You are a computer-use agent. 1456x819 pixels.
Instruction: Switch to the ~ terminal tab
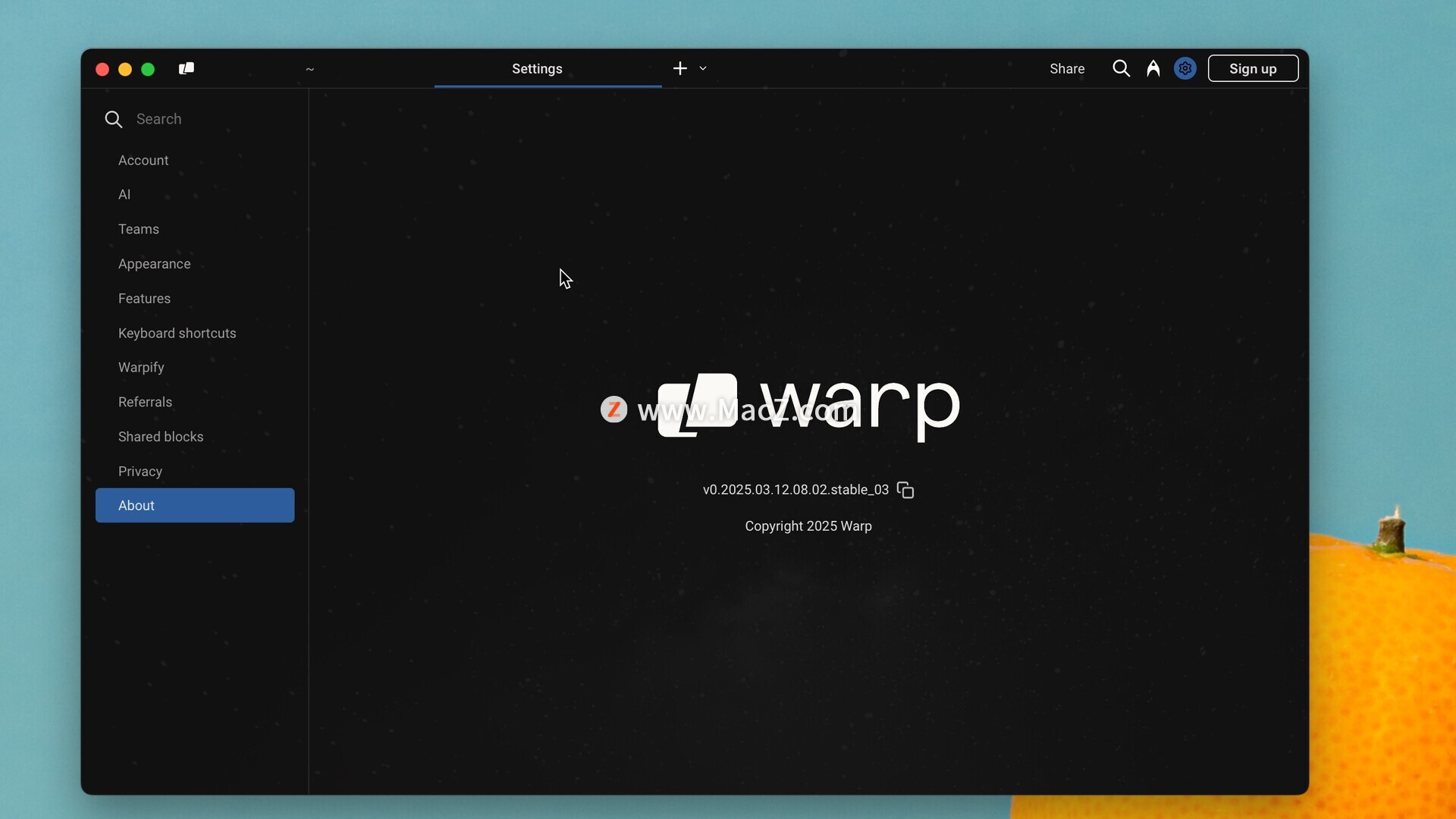coord(309,69)
